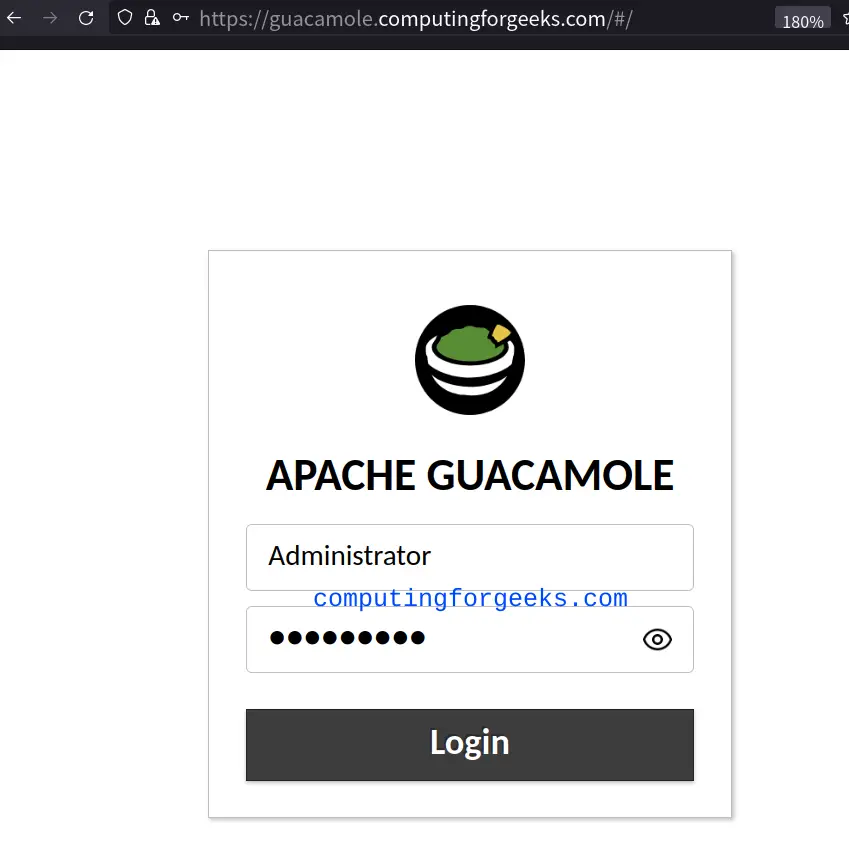
Task: Click the APACHE GUACAMOLE heading text
Action: 470,475
